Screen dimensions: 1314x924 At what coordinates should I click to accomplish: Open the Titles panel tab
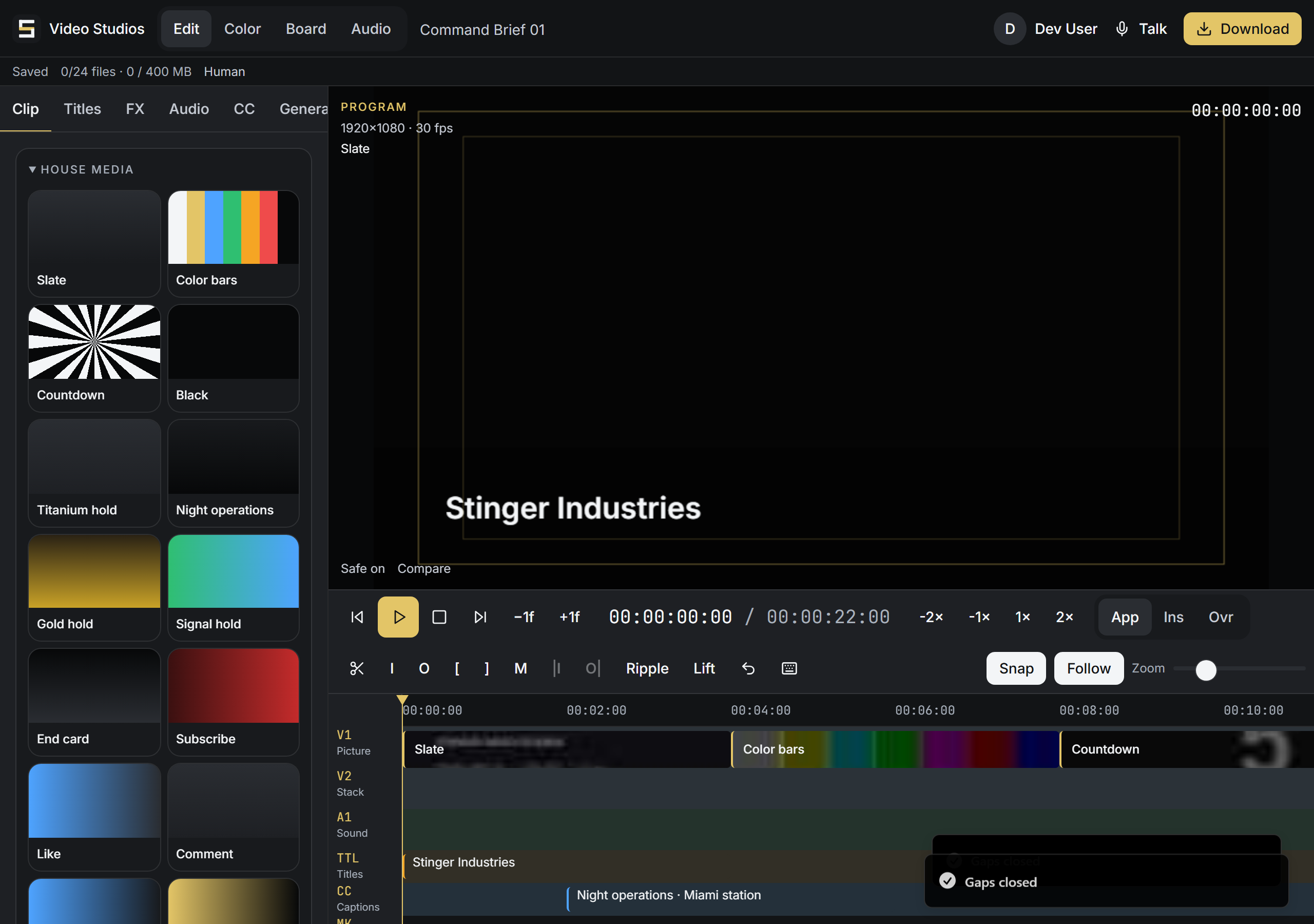point(83,109)
